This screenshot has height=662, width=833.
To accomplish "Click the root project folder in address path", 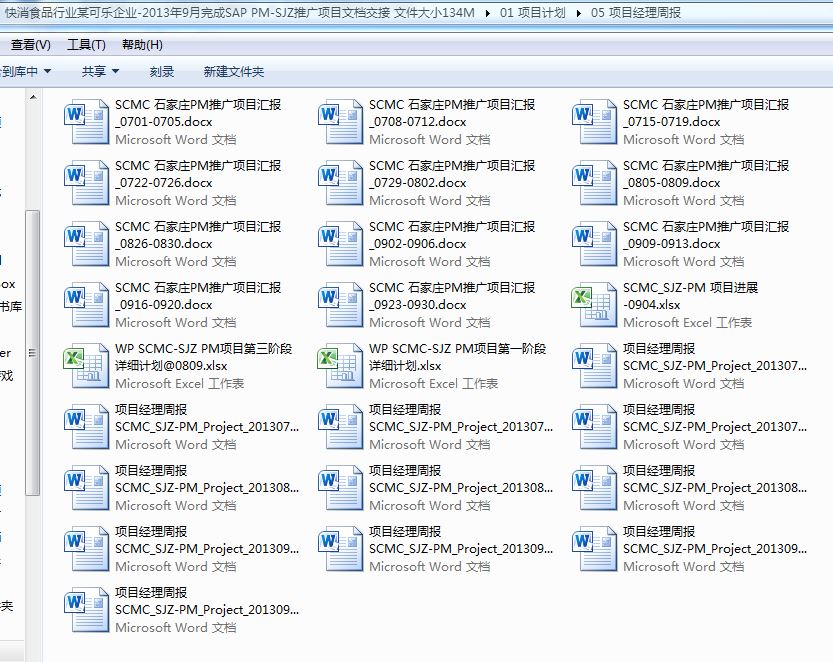I will coord(239,12).
